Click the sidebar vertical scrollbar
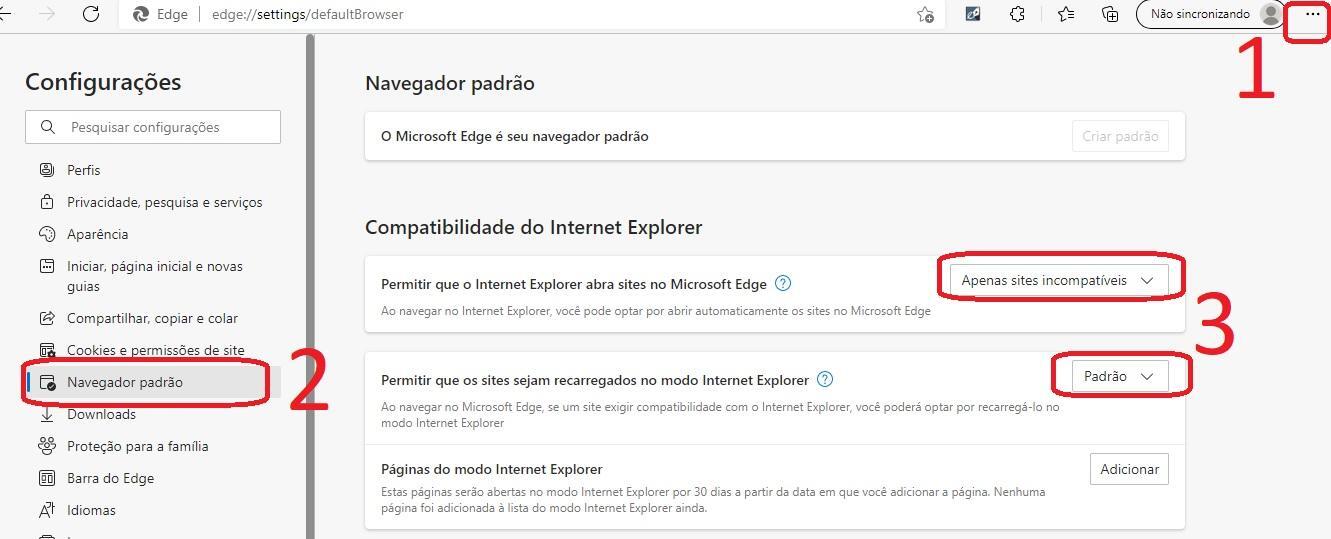This screenshot has height=539, width=1331. point(310,286)
